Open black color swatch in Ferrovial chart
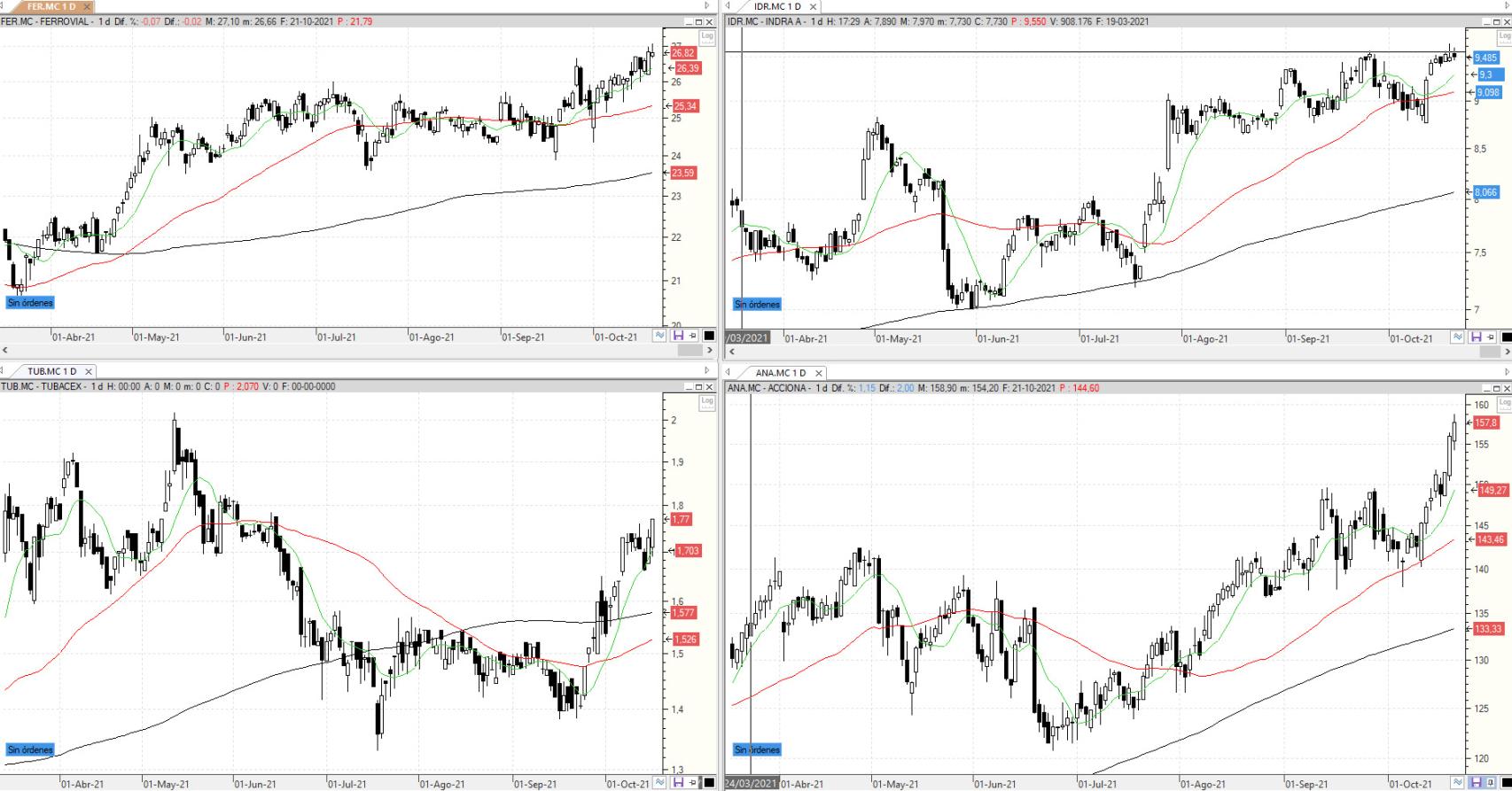 pos(709,337)
